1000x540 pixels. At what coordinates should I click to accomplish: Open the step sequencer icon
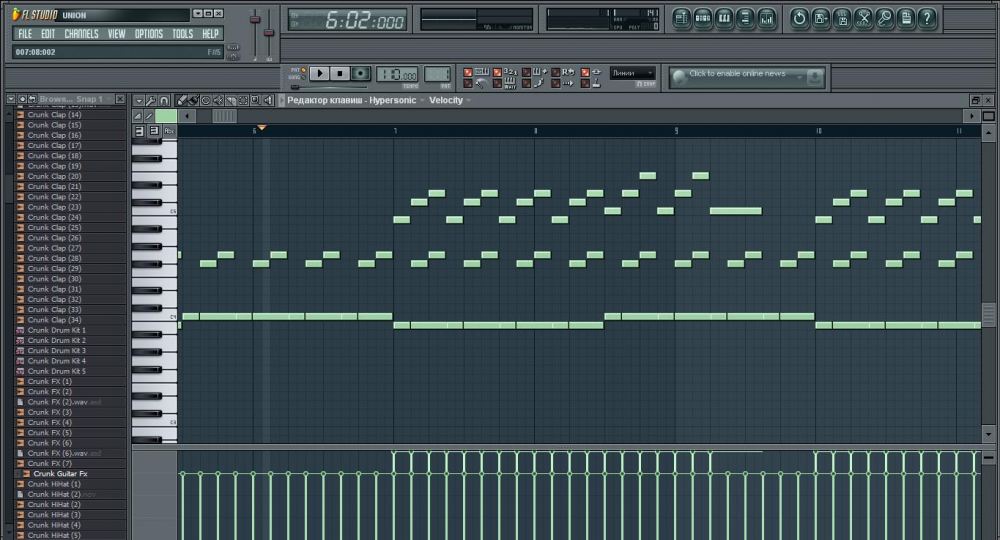click(703, 18)
